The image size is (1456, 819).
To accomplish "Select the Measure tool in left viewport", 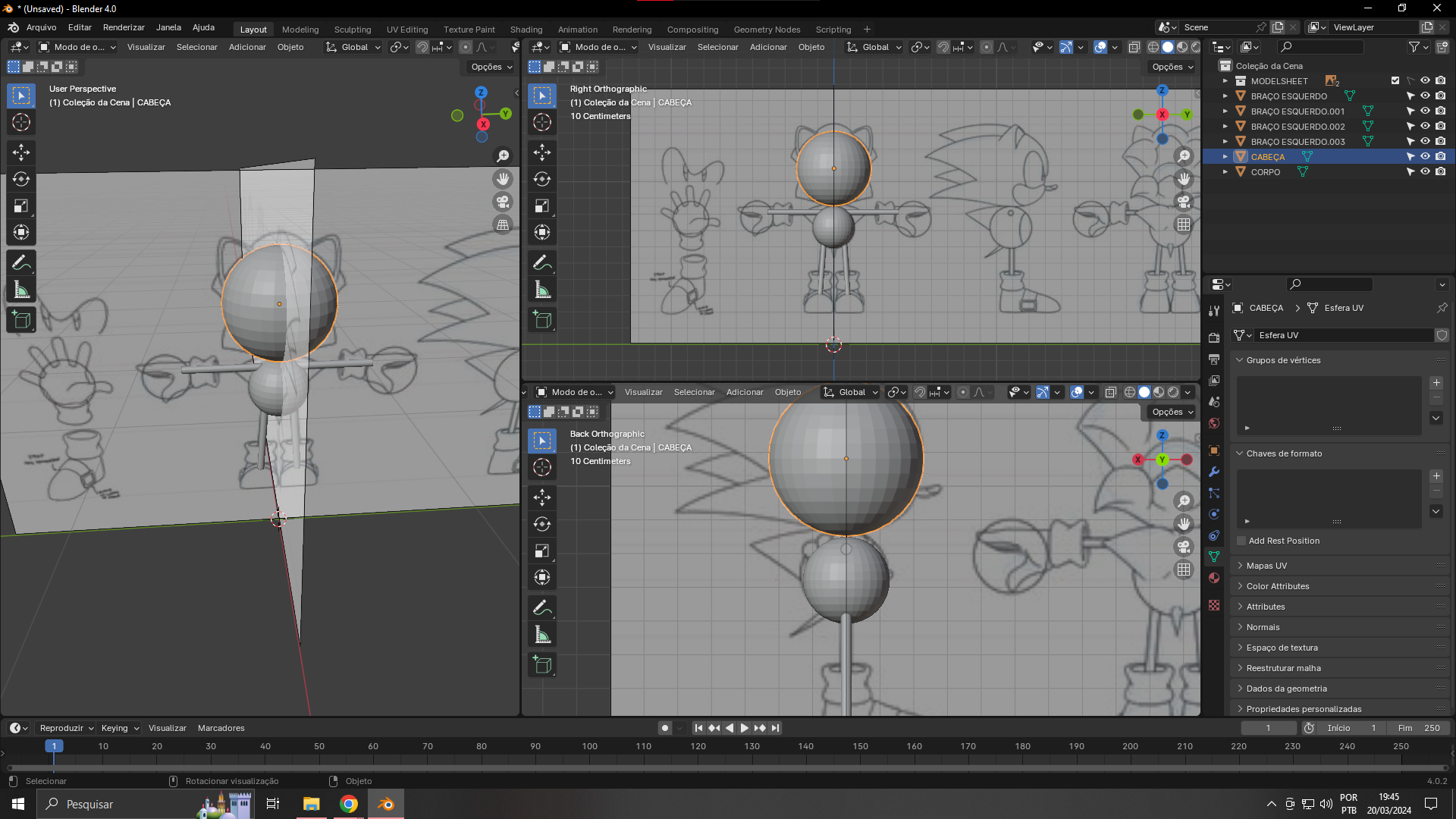I will pyautogui.click(x=21, y=290).
